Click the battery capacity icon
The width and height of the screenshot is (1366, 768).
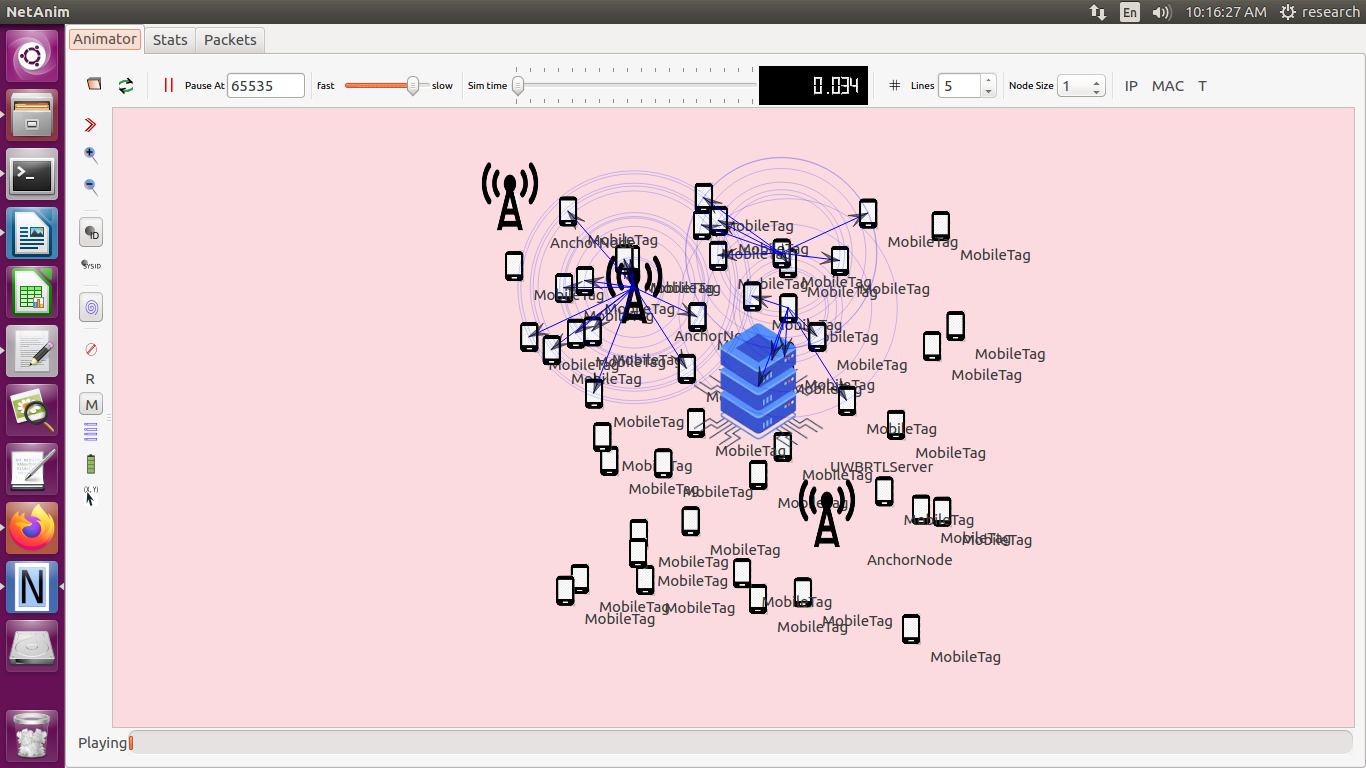91,464
